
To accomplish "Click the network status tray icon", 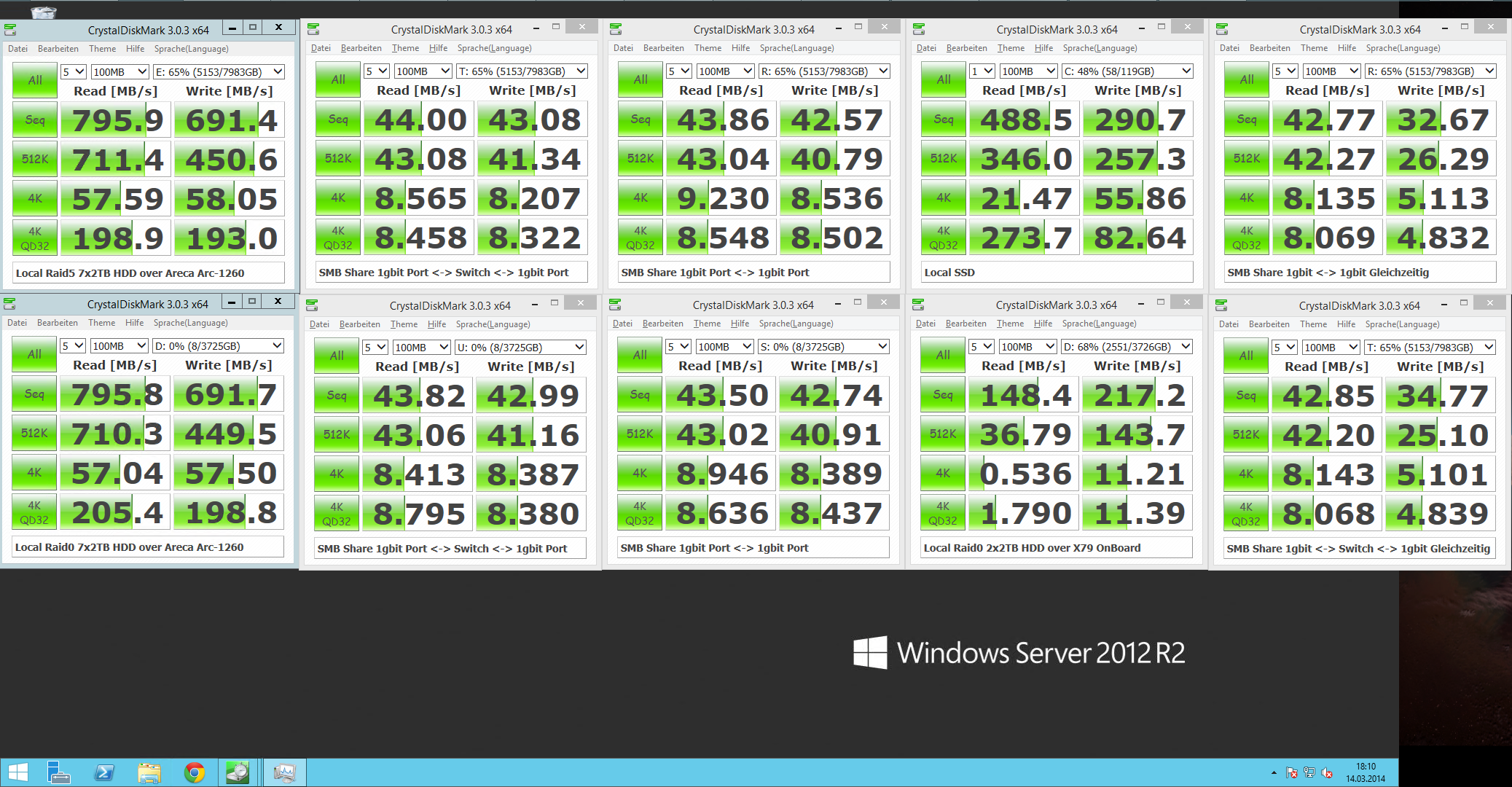I will click(1309, 772).
